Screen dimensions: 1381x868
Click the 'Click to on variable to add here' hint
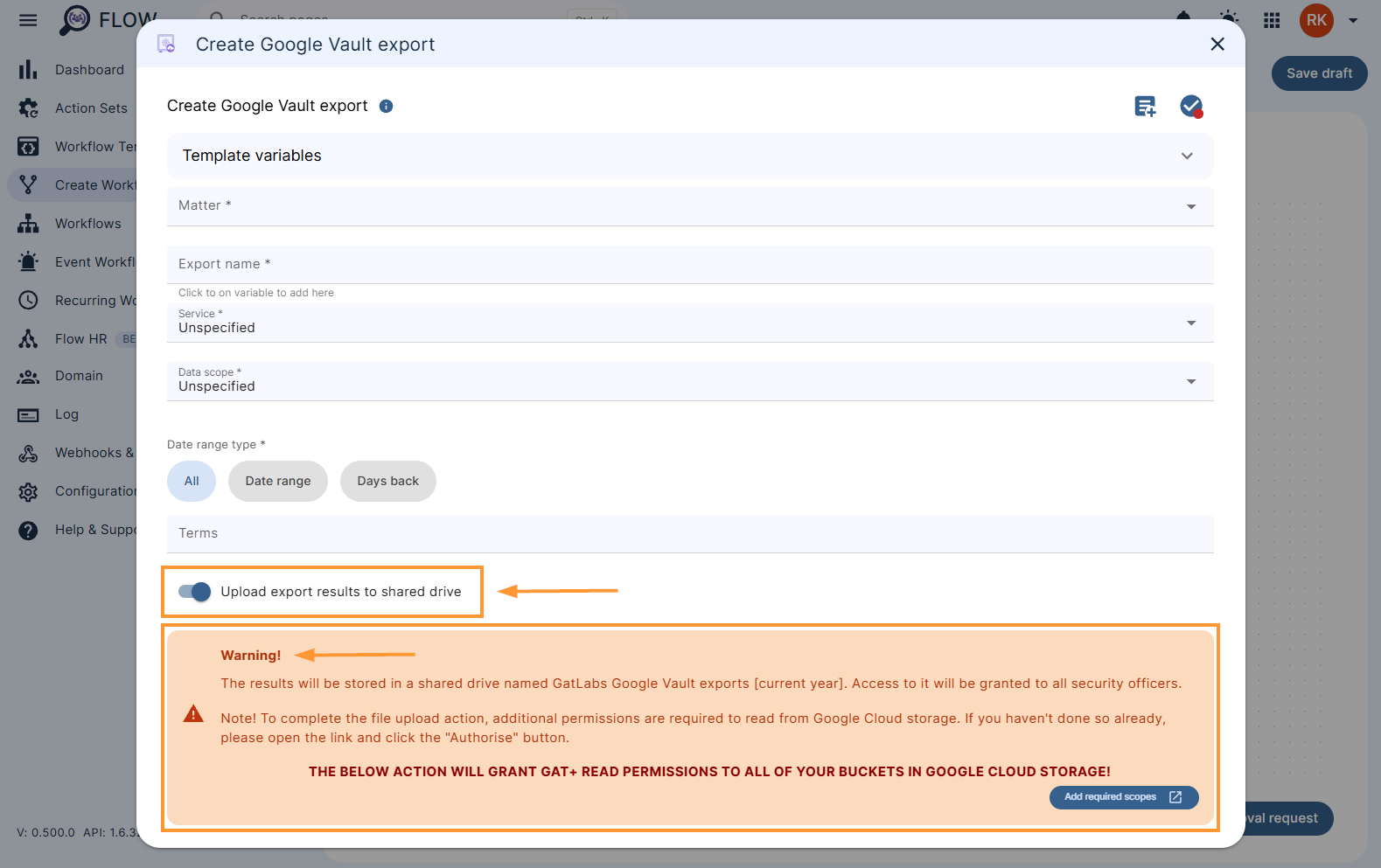coord(256,293)
